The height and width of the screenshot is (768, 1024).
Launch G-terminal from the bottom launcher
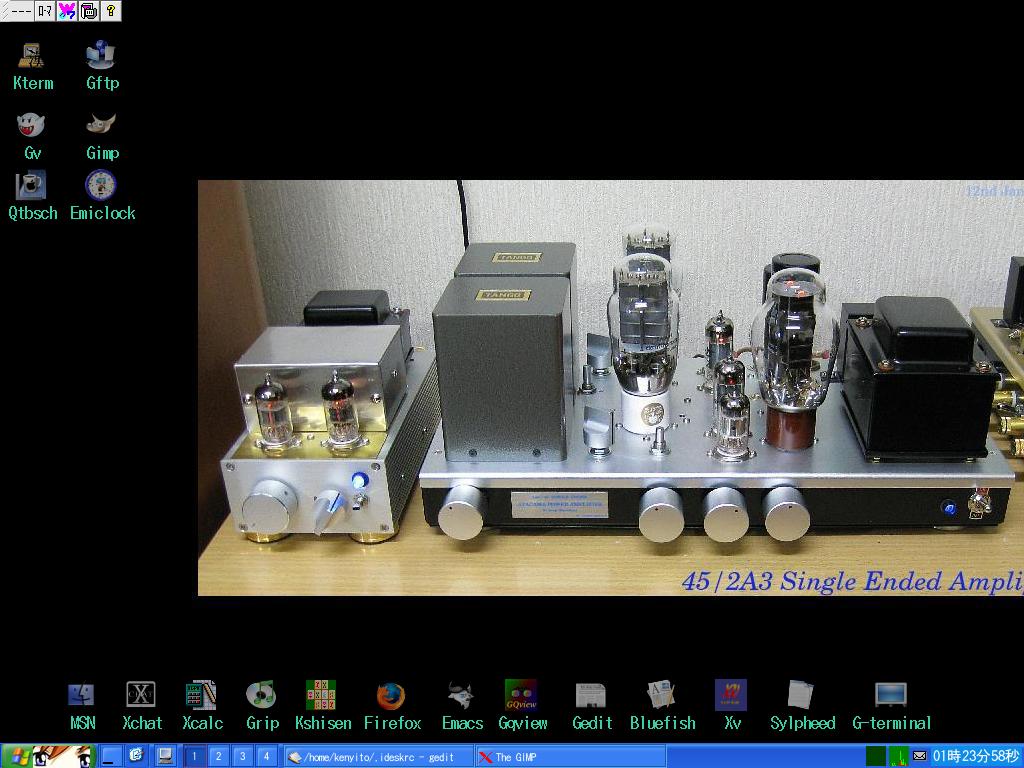(891, 696)
